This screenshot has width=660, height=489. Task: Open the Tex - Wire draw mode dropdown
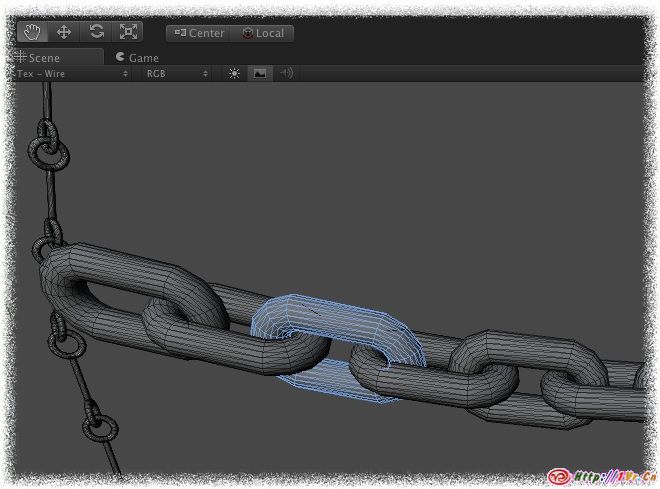pos(72,74)
